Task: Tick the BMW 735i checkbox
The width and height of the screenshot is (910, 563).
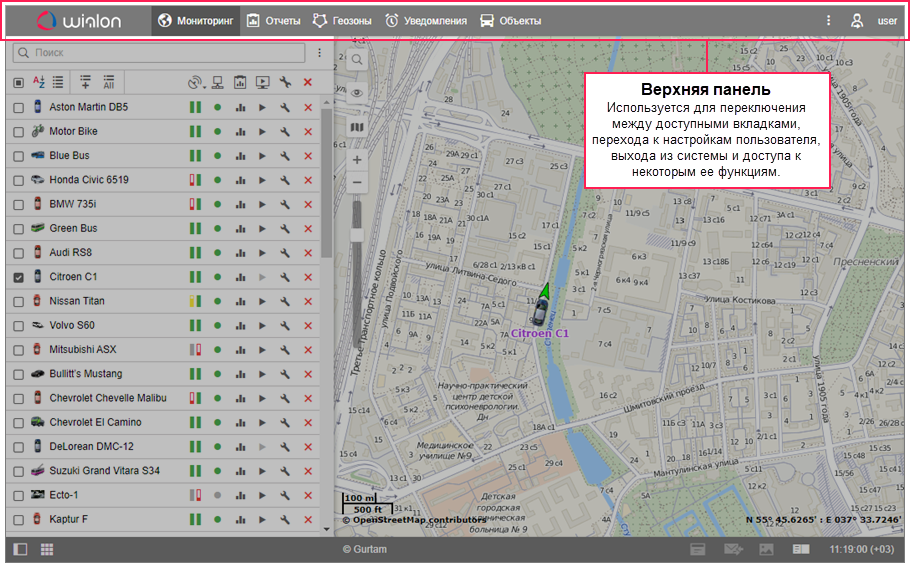Action: 19,205
